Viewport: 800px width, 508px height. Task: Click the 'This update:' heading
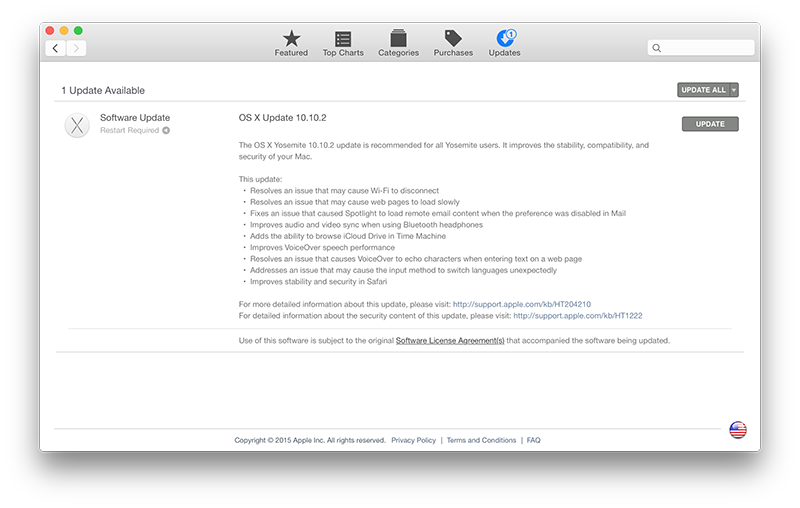[260, 180]
